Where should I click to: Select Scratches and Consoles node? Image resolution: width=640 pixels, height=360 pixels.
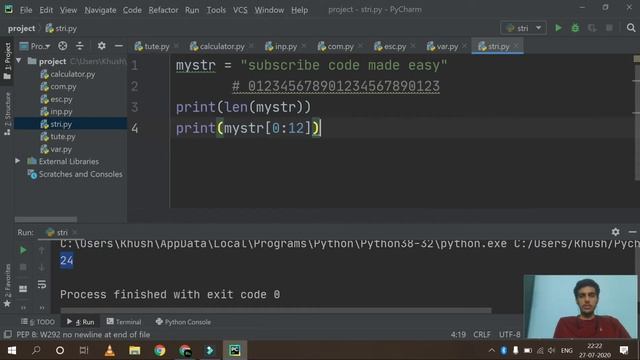click(x=75, y=174)
